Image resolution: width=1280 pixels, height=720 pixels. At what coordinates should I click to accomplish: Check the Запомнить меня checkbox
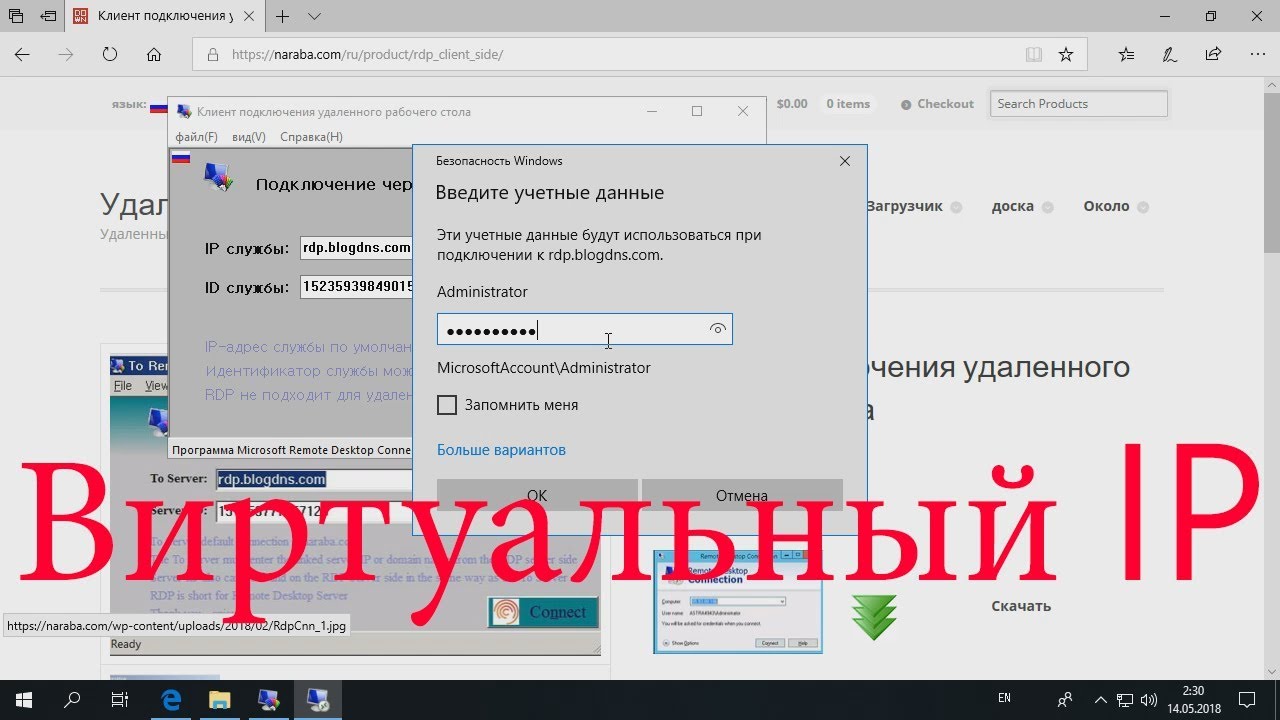point(447,405)
